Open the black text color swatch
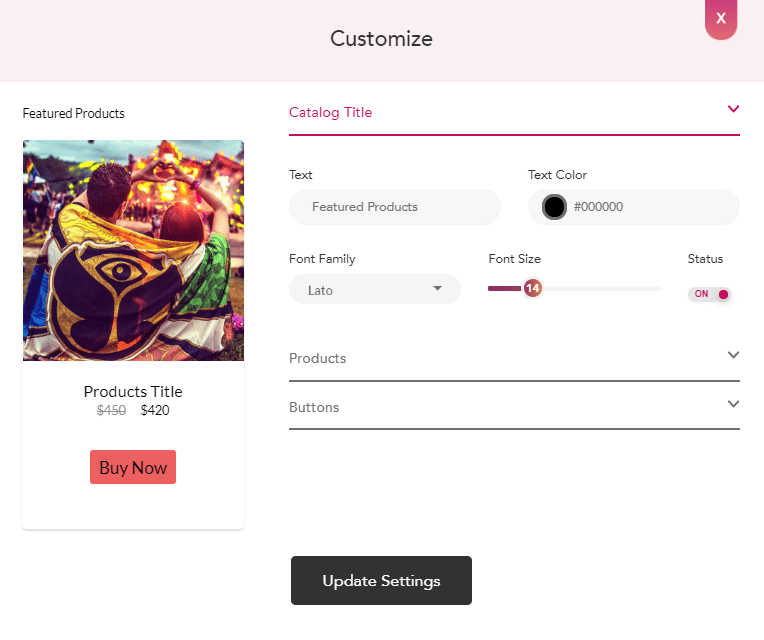Screen dimensions: 764x640 coord(554,207)
